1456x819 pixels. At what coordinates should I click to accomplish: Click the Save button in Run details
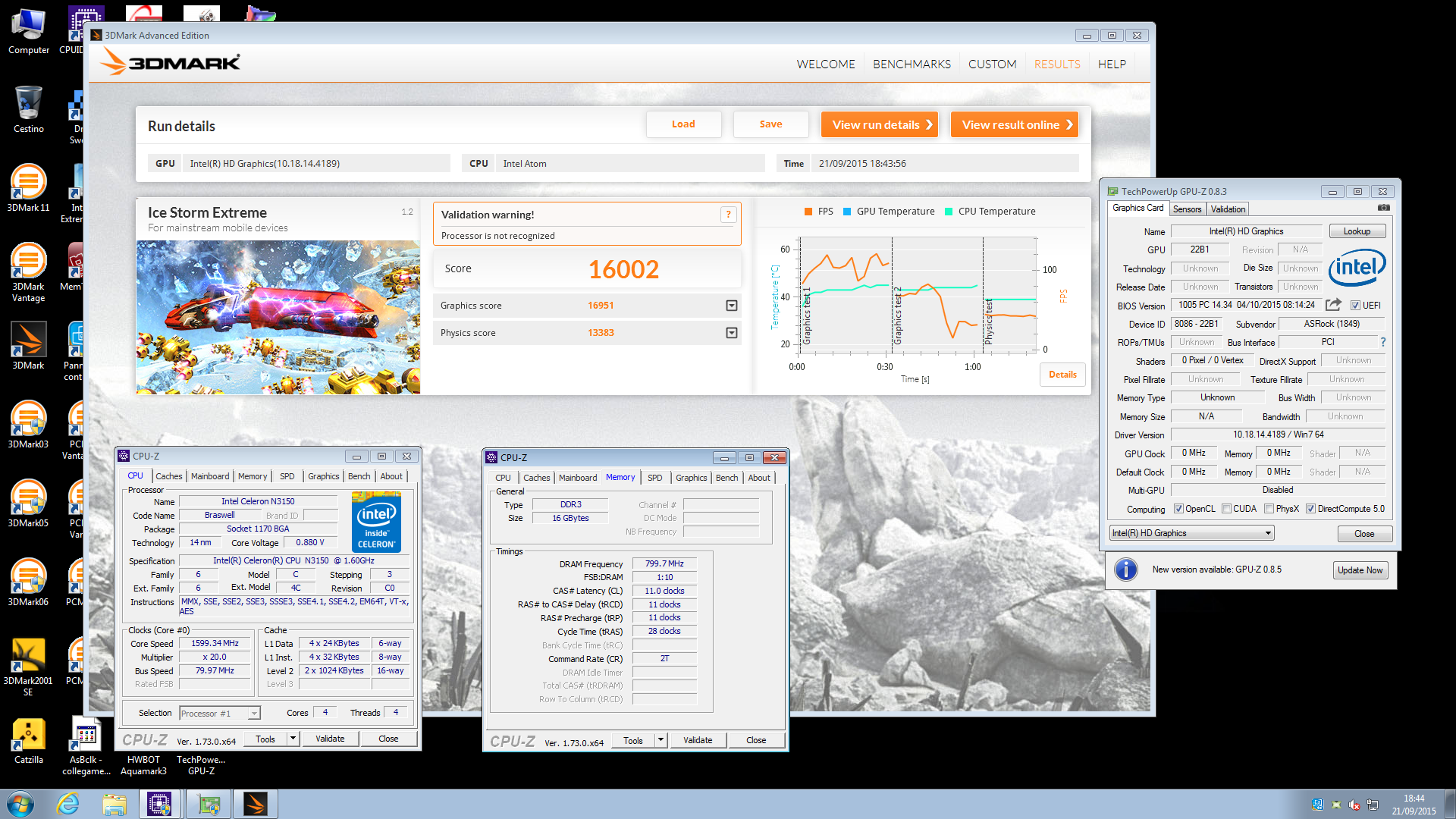click(770, 124)
